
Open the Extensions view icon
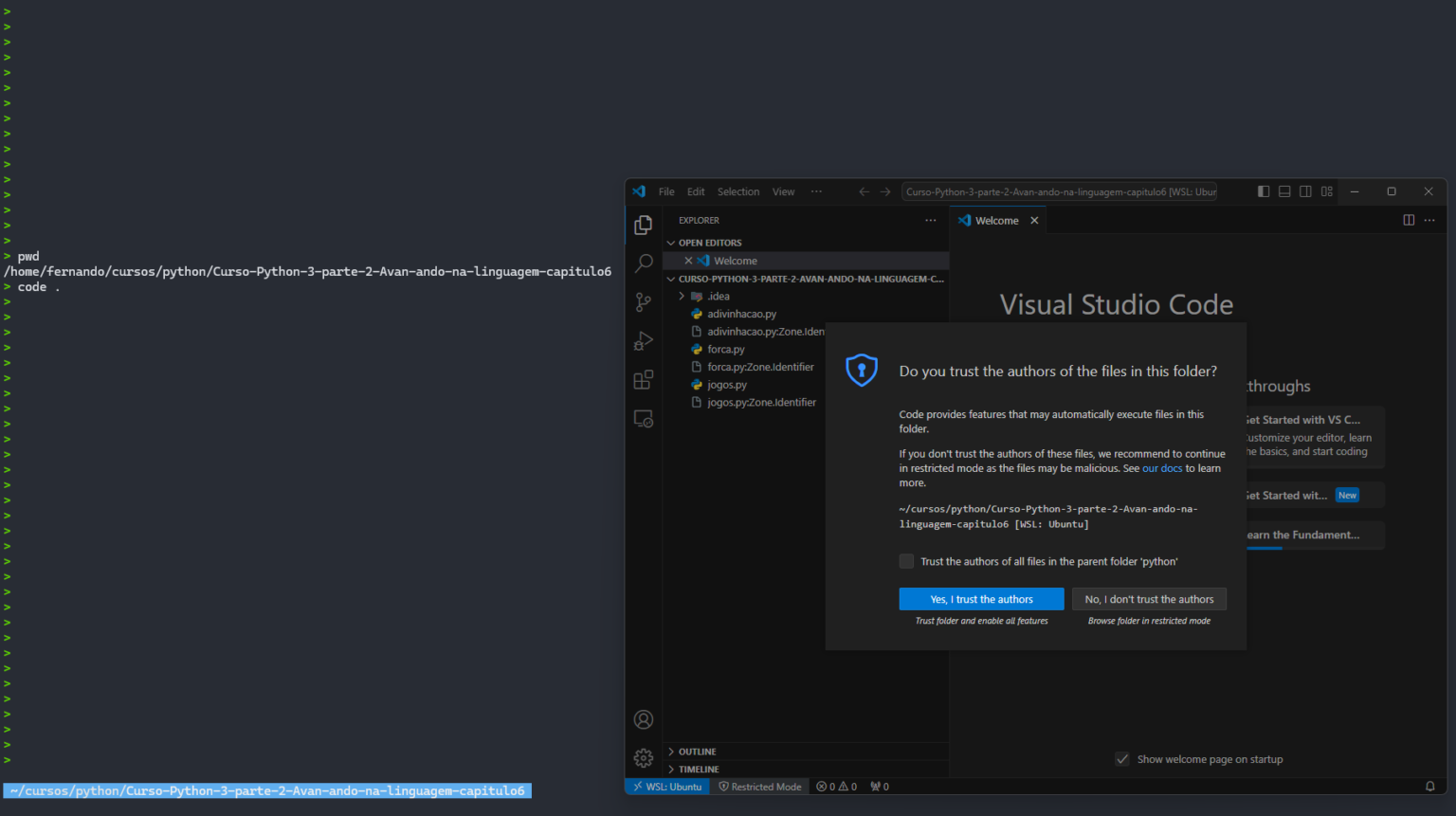click(x=644, y=379)
